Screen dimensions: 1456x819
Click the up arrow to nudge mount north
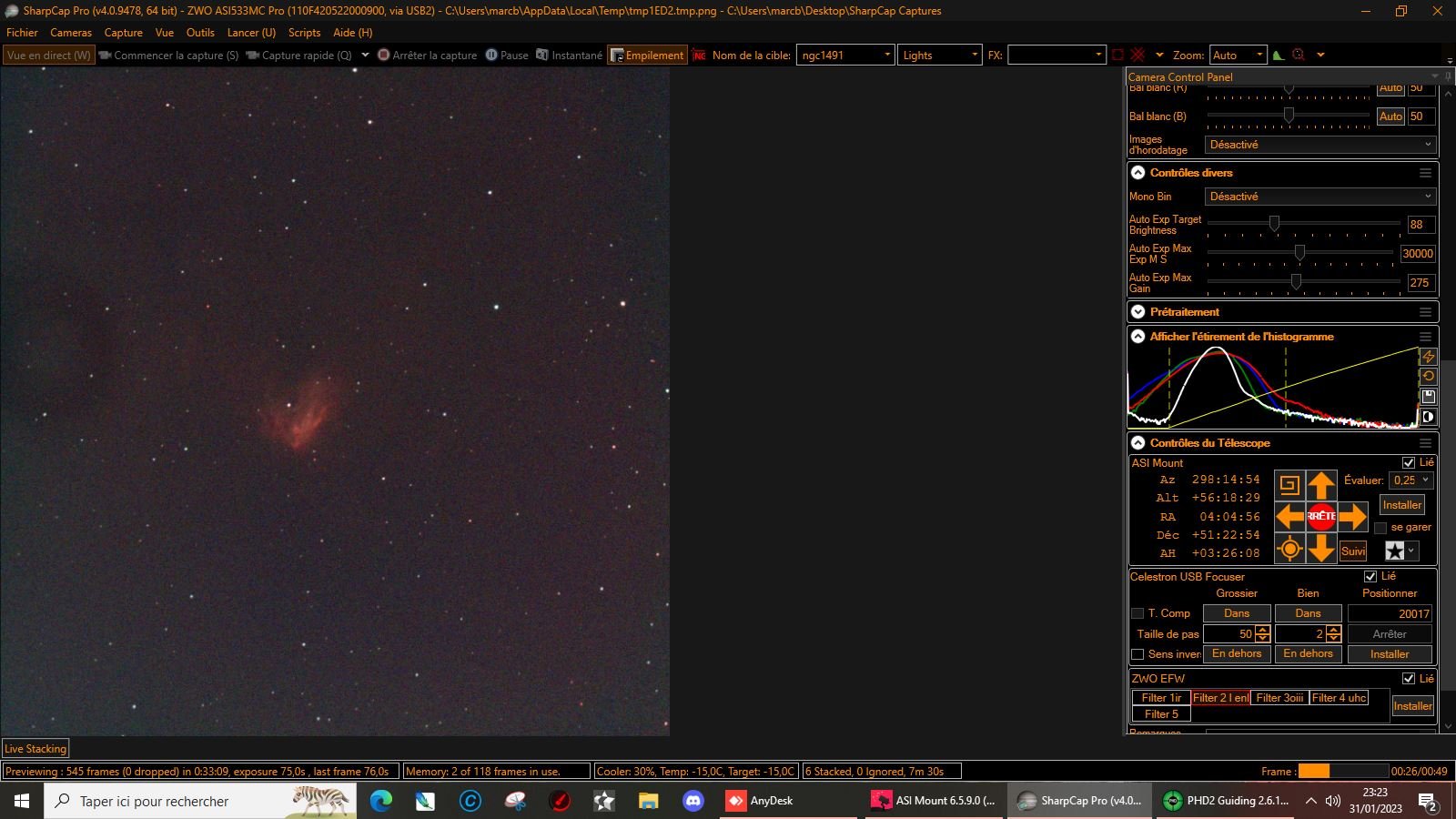[x=1321, y=485]
